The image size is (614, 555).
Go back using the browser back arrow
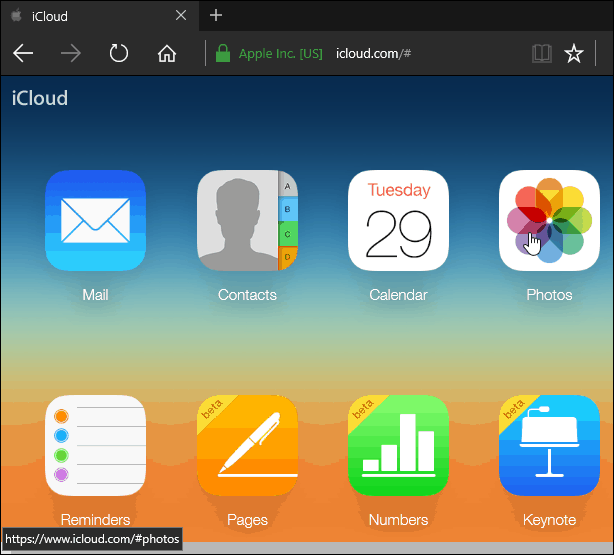coord(23,53)
